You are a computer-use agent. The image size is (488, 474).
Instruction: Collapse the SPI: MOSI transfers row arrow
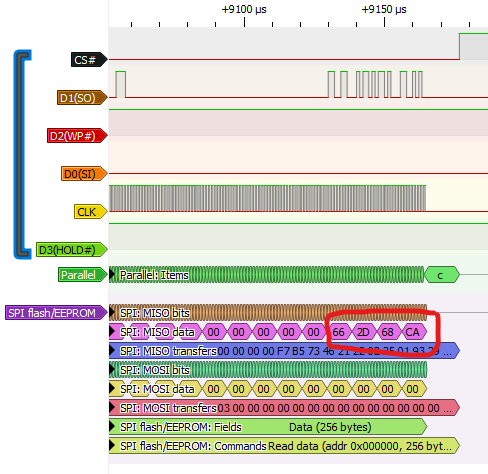tap(113, 408)
